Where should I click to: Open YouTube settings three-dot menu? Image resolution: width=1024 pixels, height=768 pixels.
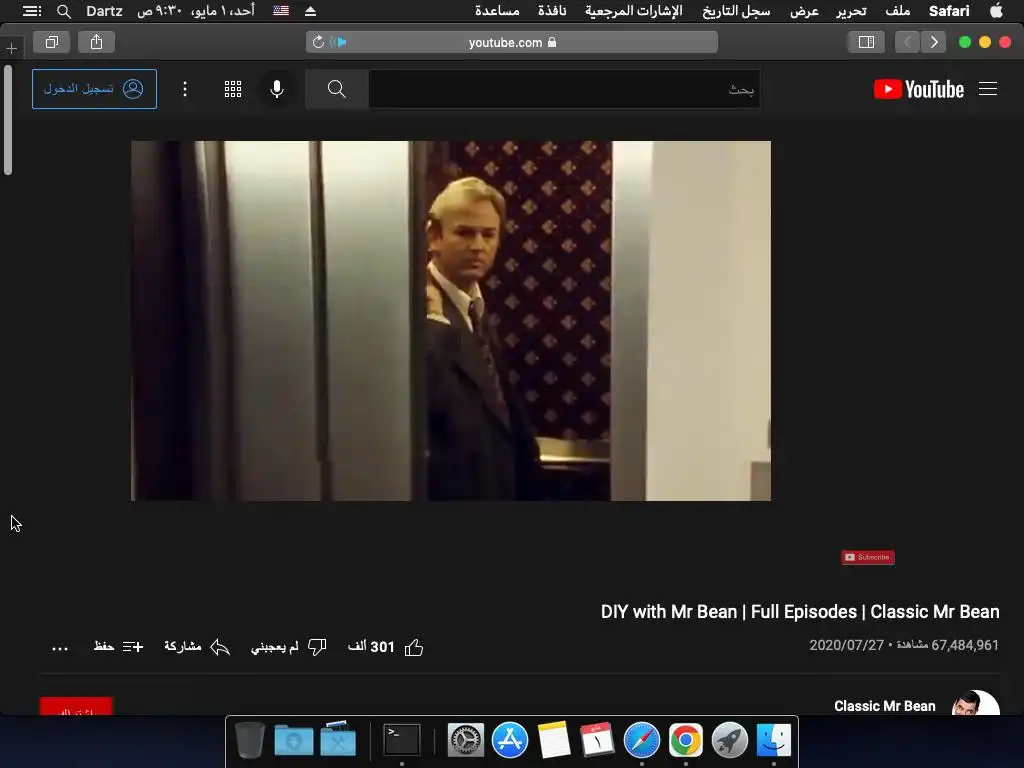coord(185,89)
